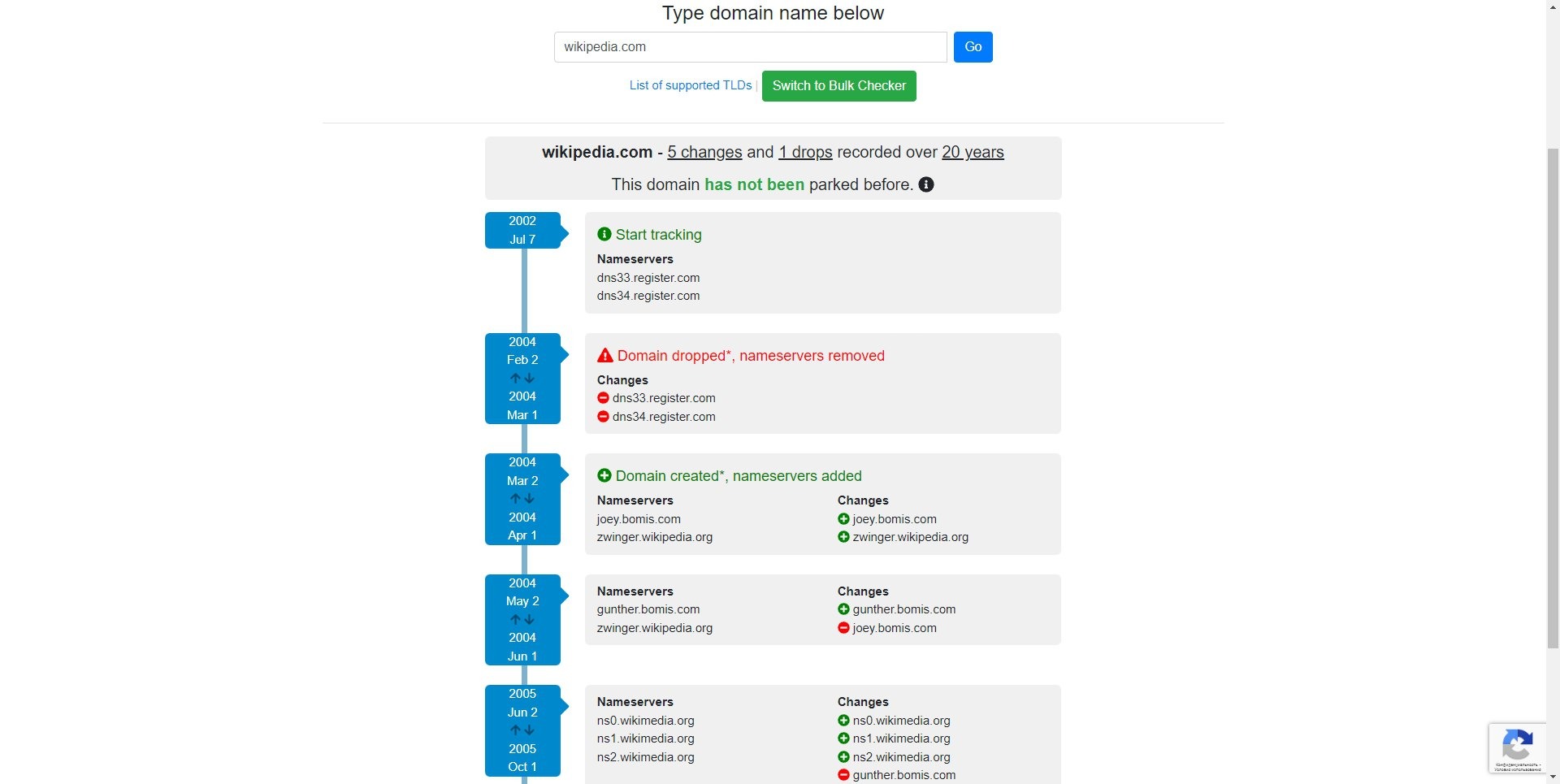The width and height of the screenshot is (1560, 784).
Task: Click the green plus icon beside gunther.bomis.com
Action: (843, 609)
